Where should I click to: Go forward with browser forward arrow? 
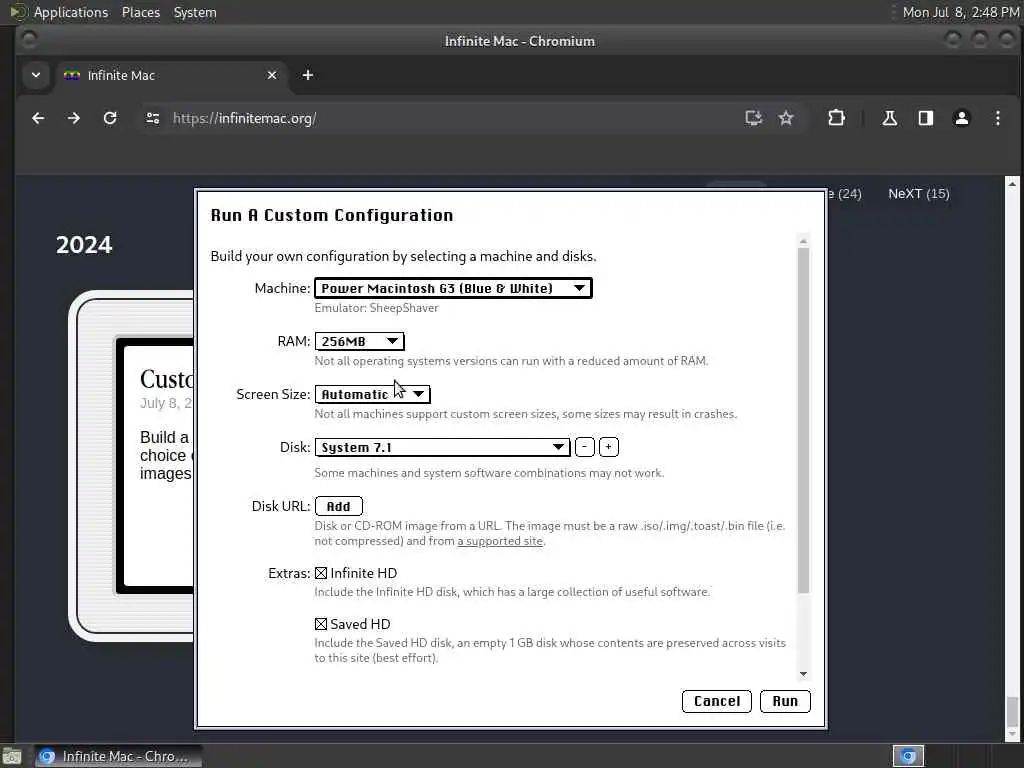pyautogui.click(x=74, y=118)
